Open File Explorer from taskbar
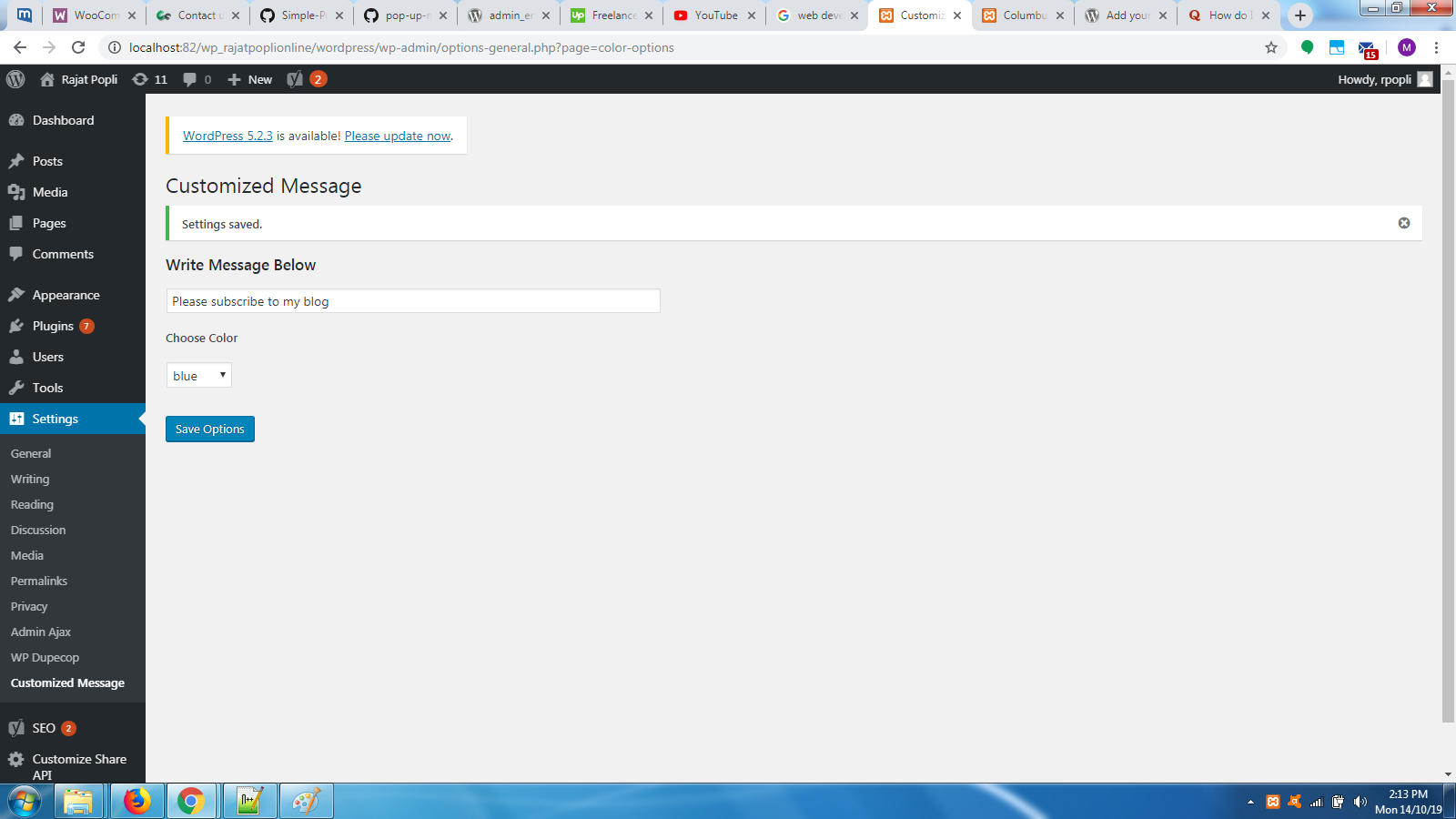Screen dimensions: 1456x819 [x=78, y=802]
